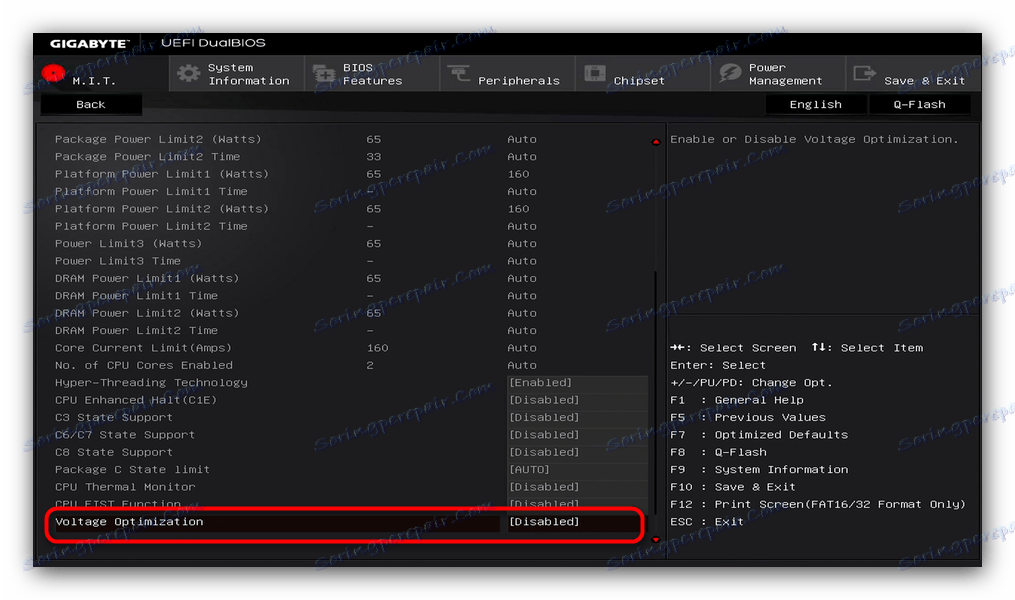Switch to System Information tab
Image resolution: width=1015 pixels, height=600 pixels.
(x=236, y=73)
